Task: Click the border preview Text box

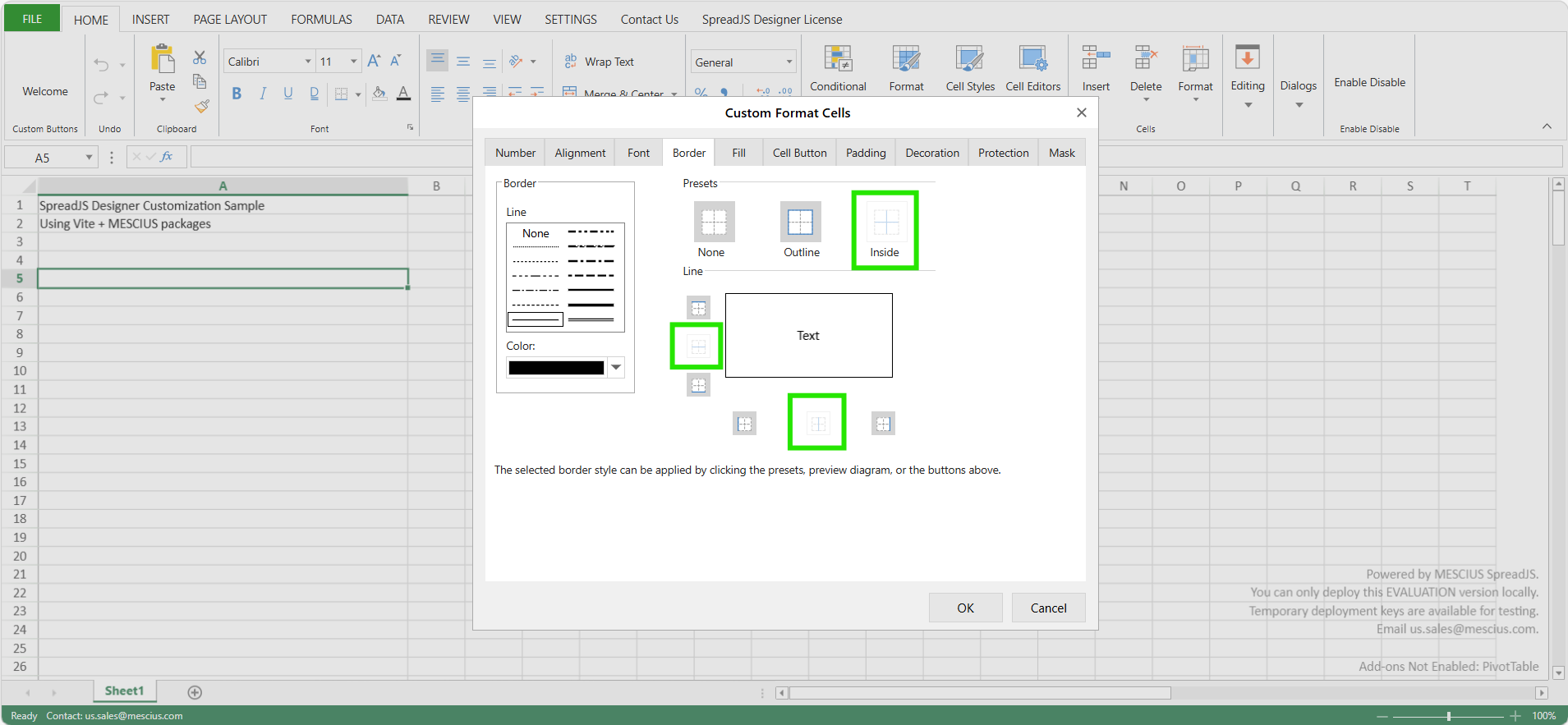Action: coord(808,335)
